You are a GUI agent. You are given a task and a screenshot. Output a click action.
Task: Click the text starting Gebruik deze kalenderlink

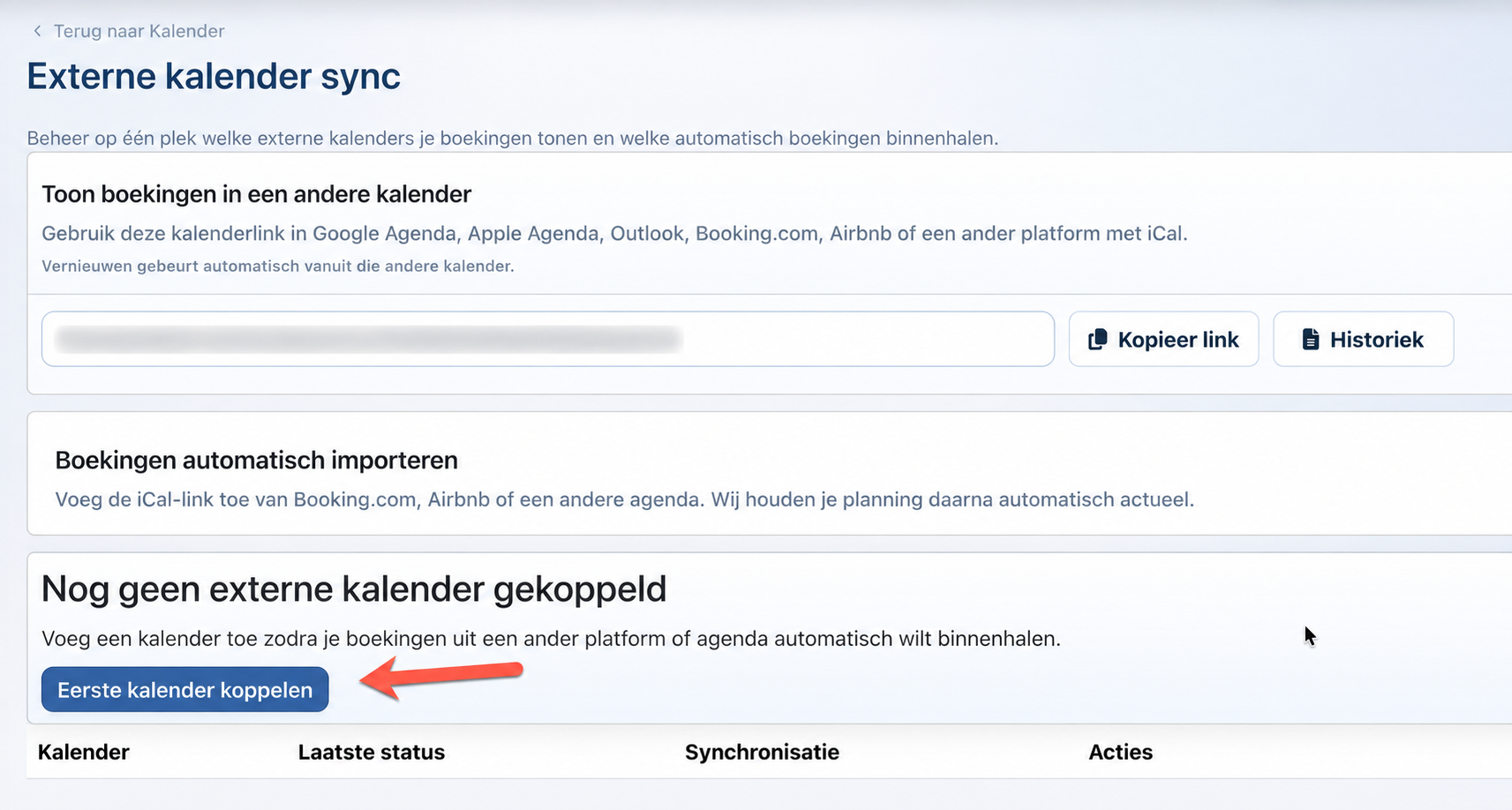614,234
